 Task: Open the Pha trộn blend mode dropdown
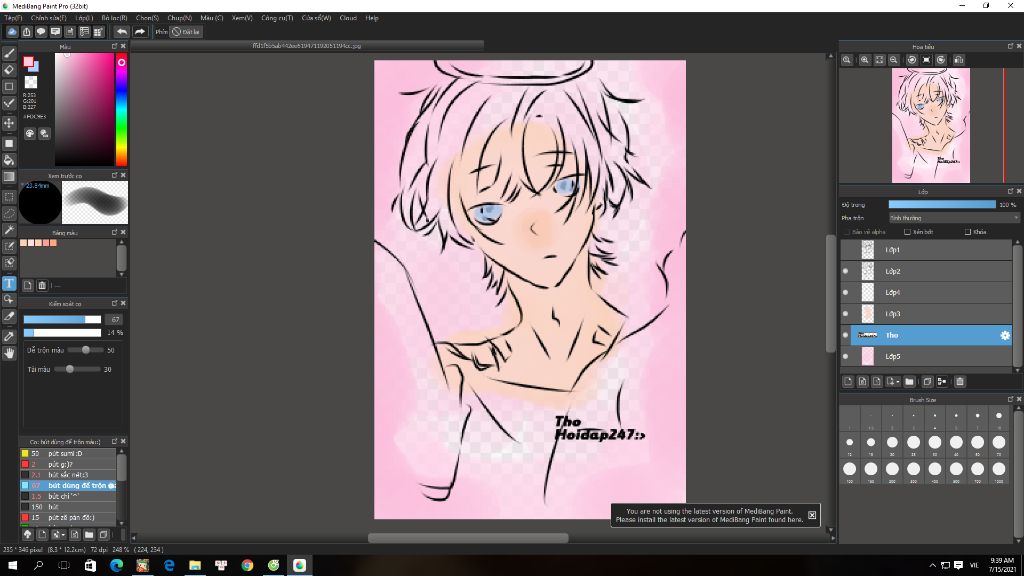[953, 218]
